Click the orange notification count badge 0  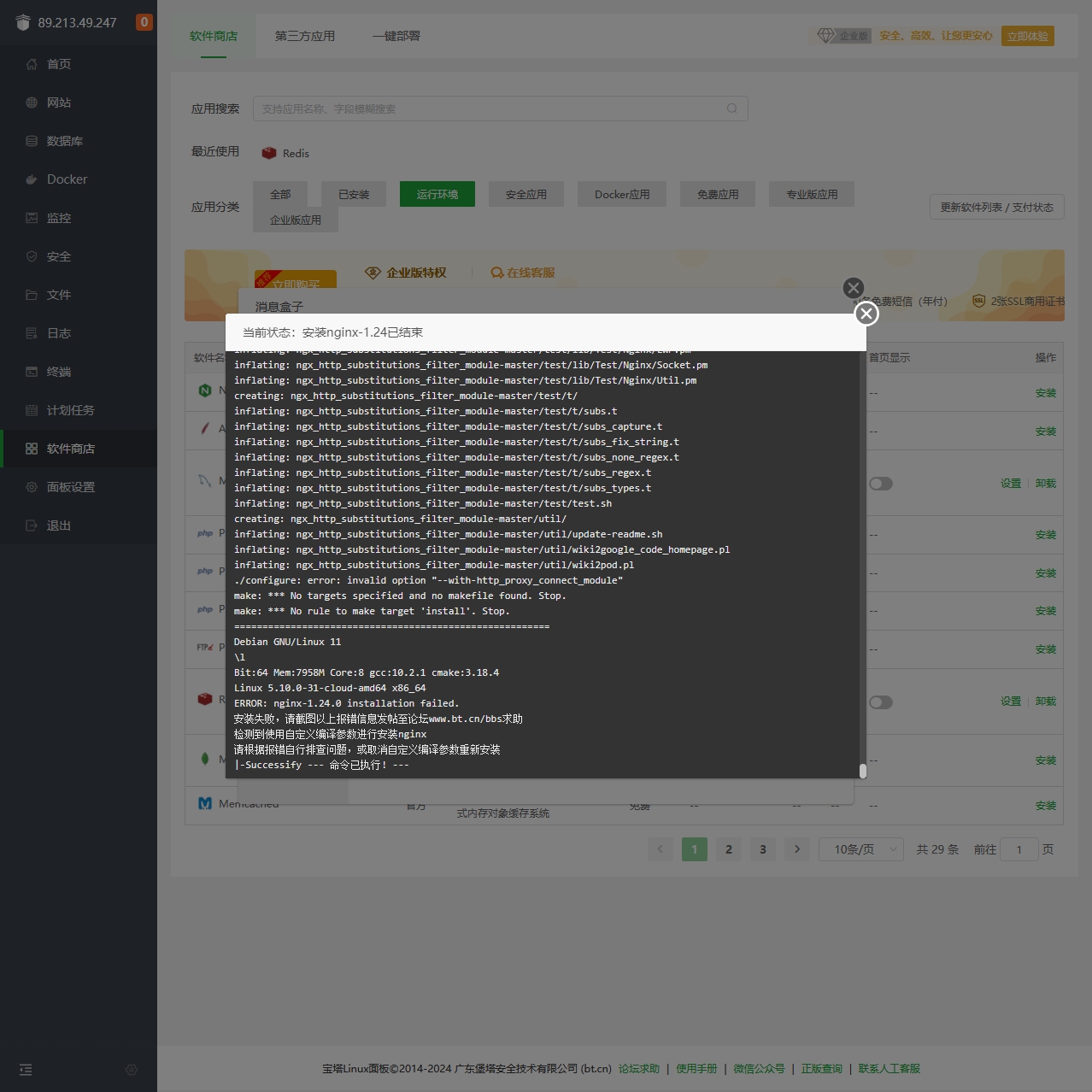pyautogui.click(x=144, y=22)
